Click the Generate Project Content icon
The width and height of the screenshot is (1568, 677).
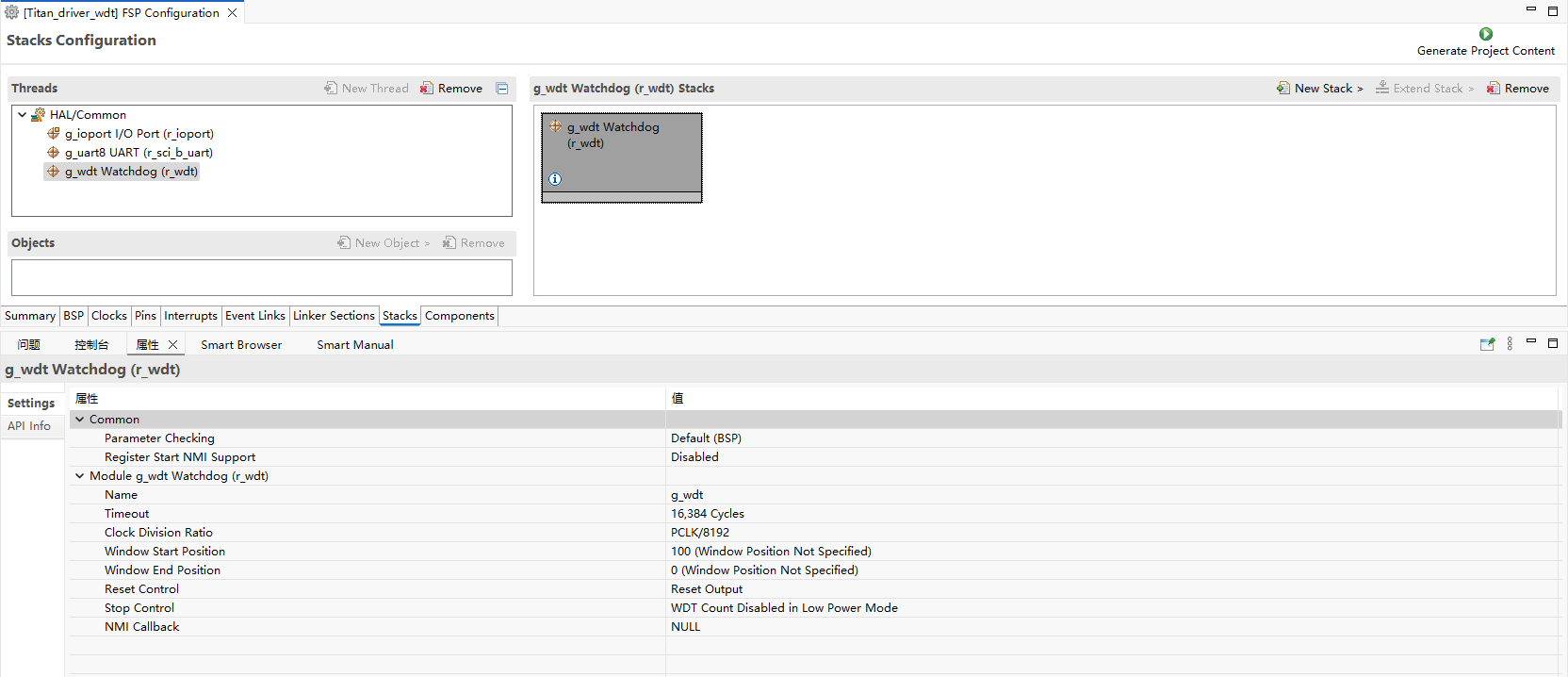pyautogui.click(x=1485, y=34)
